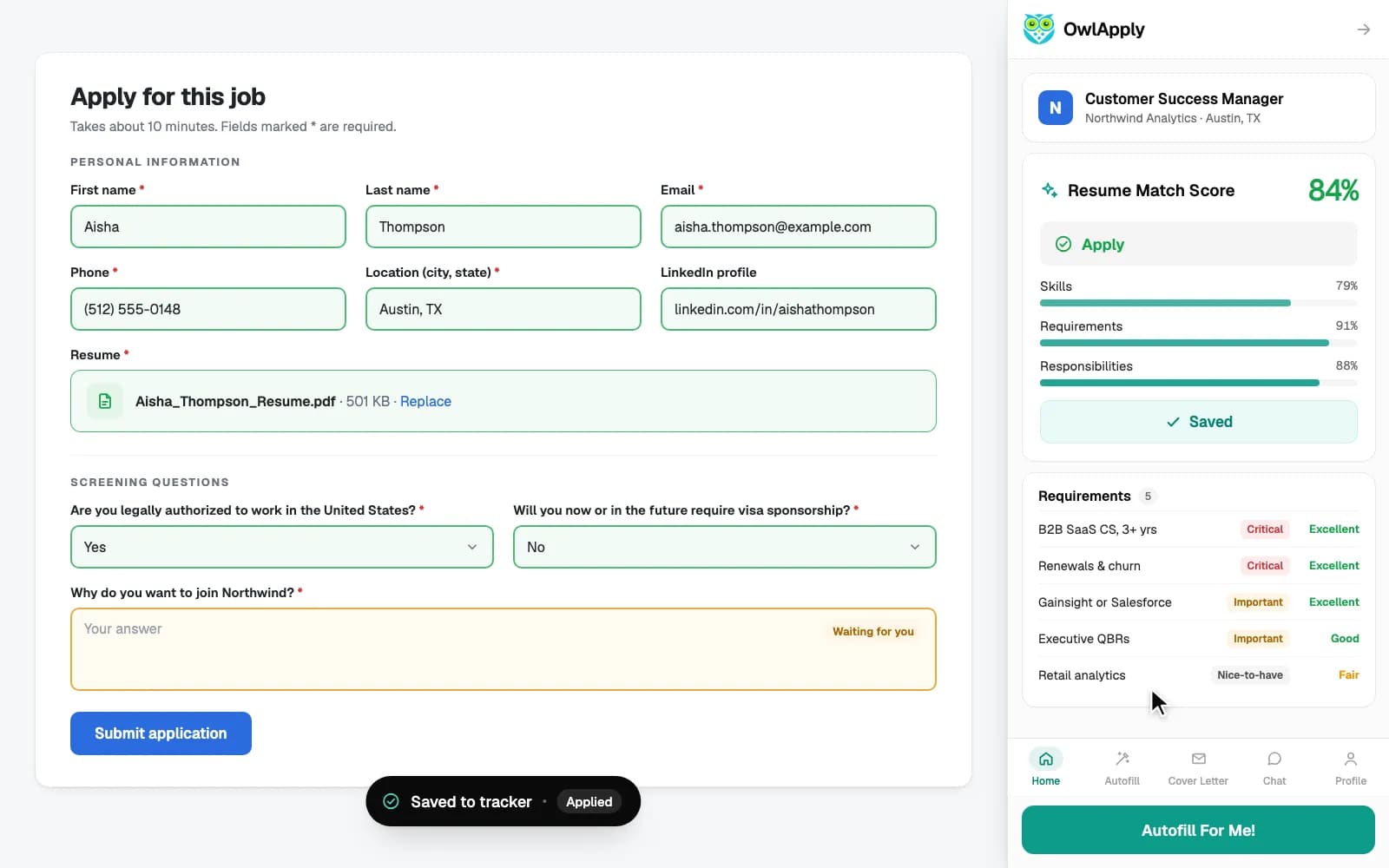Image resolution: width=1389 pixels, height=868 pixels.
Task: Click the Email input field
Action: coord(799,227)
